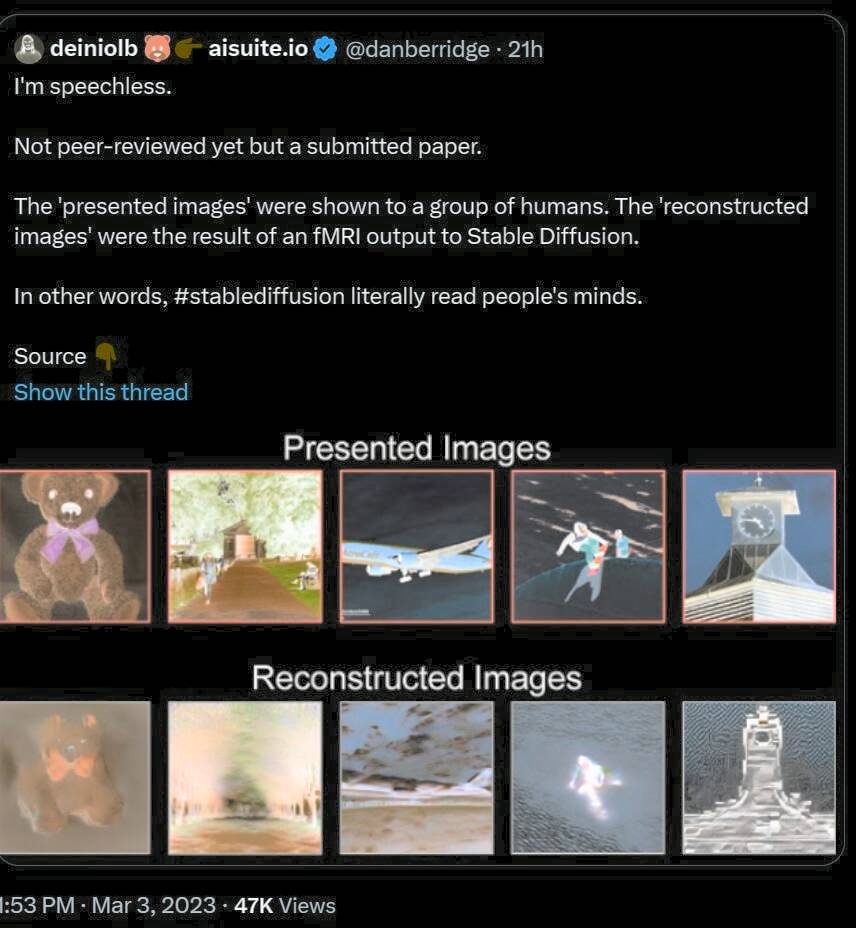Open the reconstructed teddy bear image
The image size is (856, 928).
point(75,778)
